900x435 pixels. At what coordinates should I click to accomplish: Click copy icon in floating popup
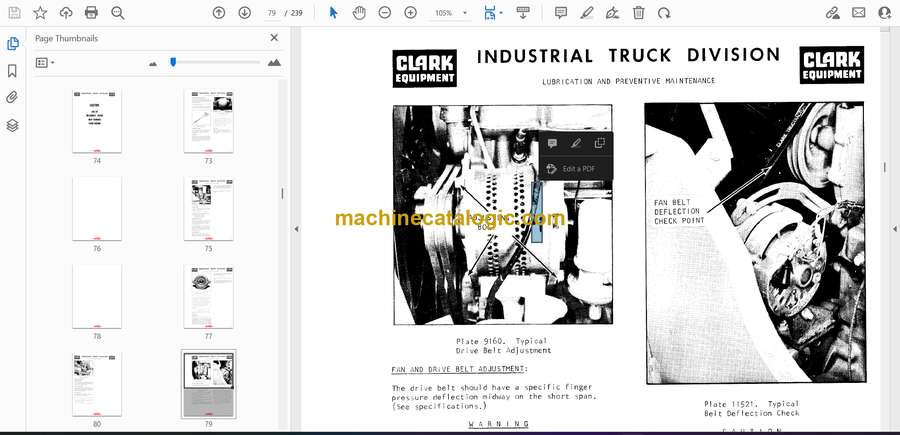click(x=599, y=143)
